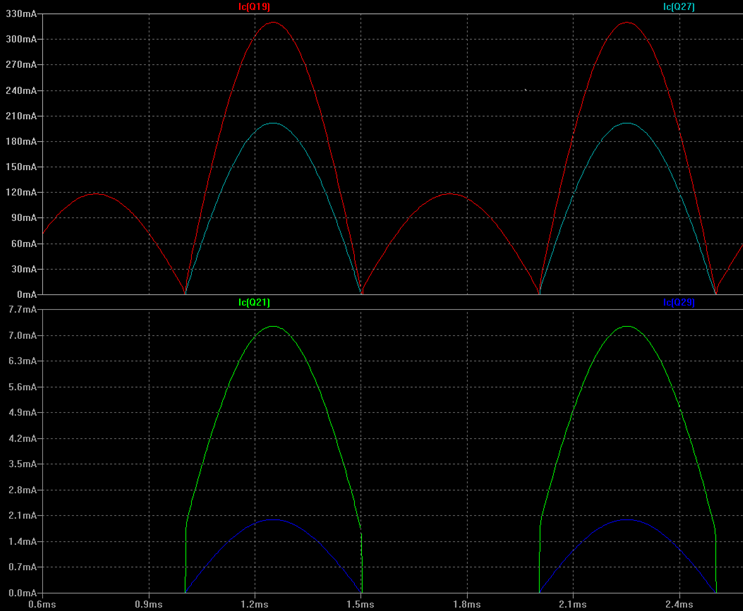The image size is (743, 611).
Task: Click the 180mA axis label
Action: click(21, 142)
